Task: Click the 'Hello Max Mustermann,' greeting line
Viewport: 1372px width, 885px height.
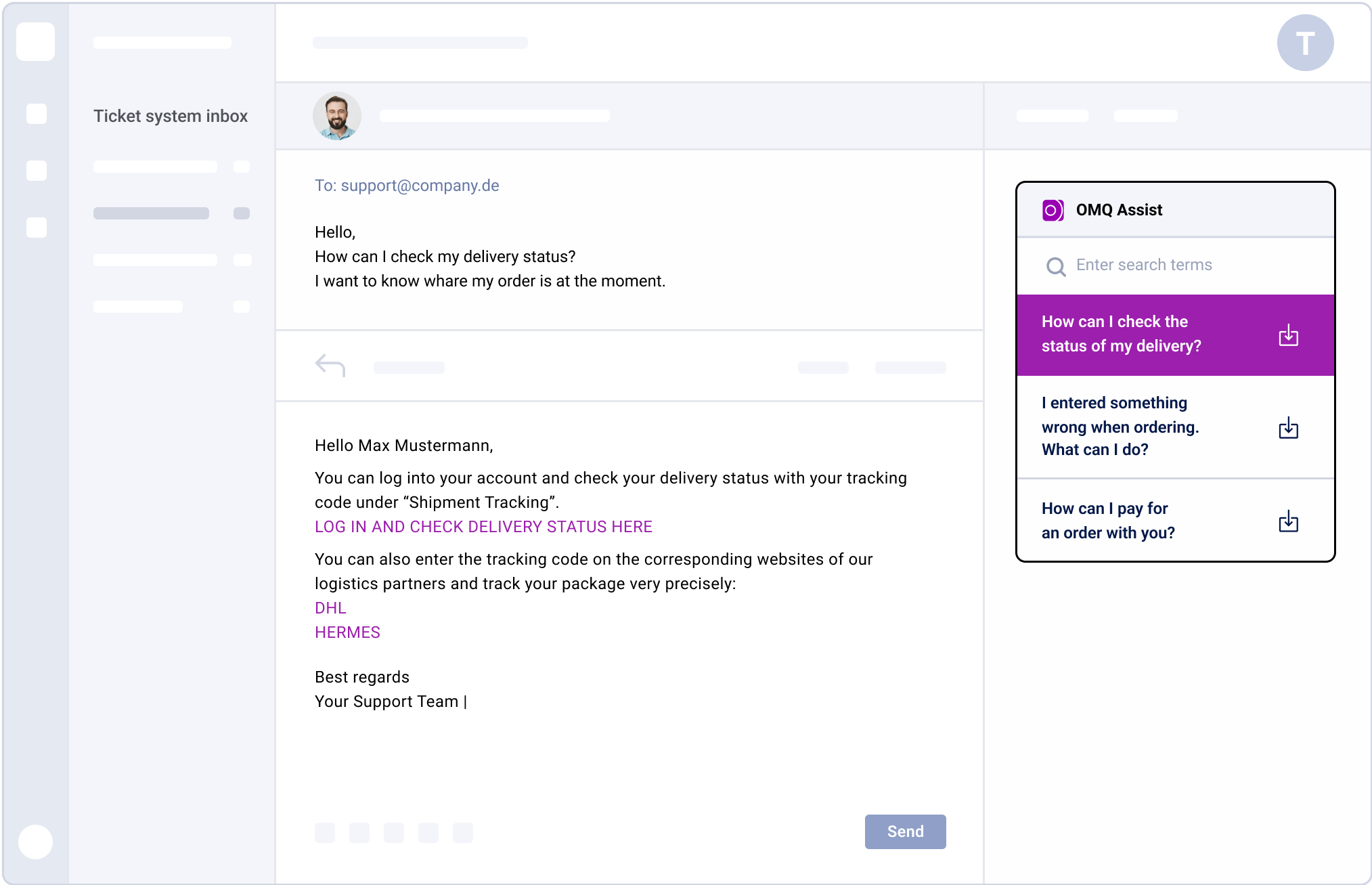Action: (404, 446)
